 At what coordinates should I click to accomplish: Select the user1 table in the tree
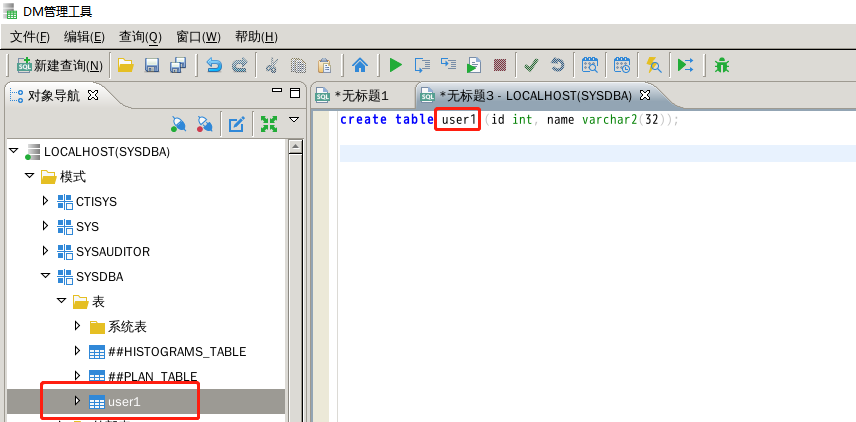(124, 402)
